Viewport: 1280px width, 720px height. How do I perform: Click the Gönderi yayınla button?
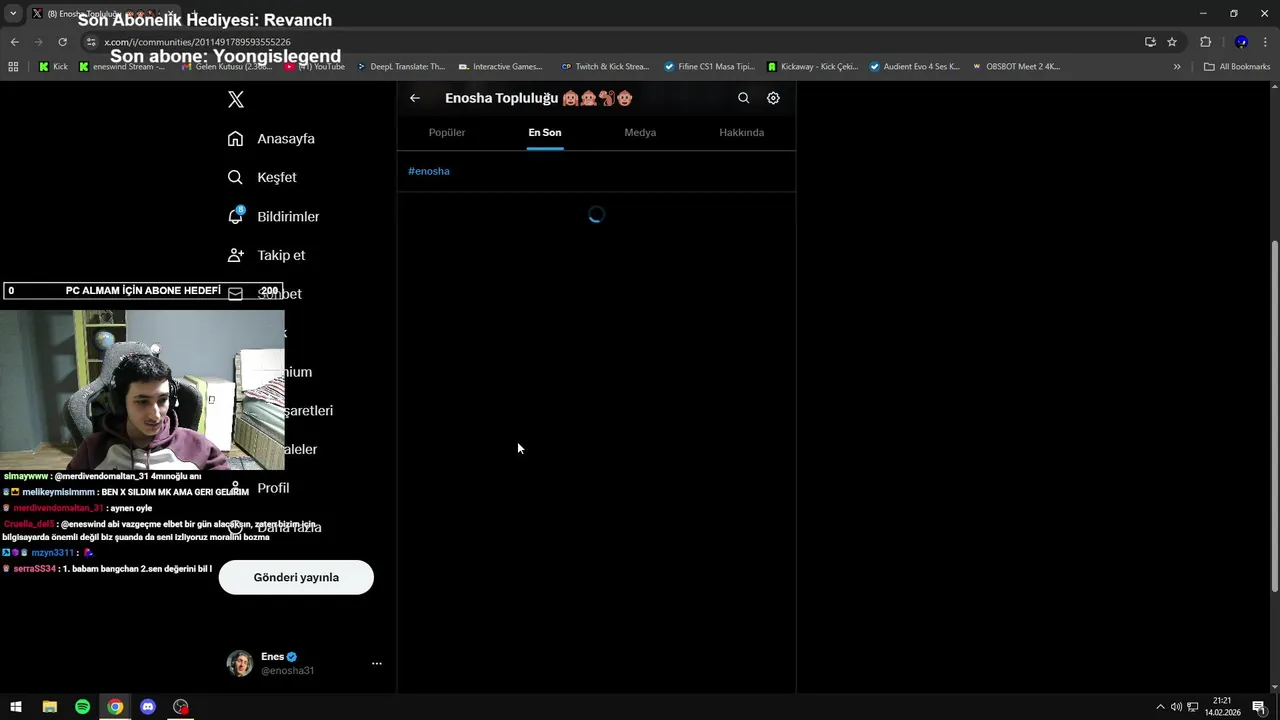click(296, 577)
